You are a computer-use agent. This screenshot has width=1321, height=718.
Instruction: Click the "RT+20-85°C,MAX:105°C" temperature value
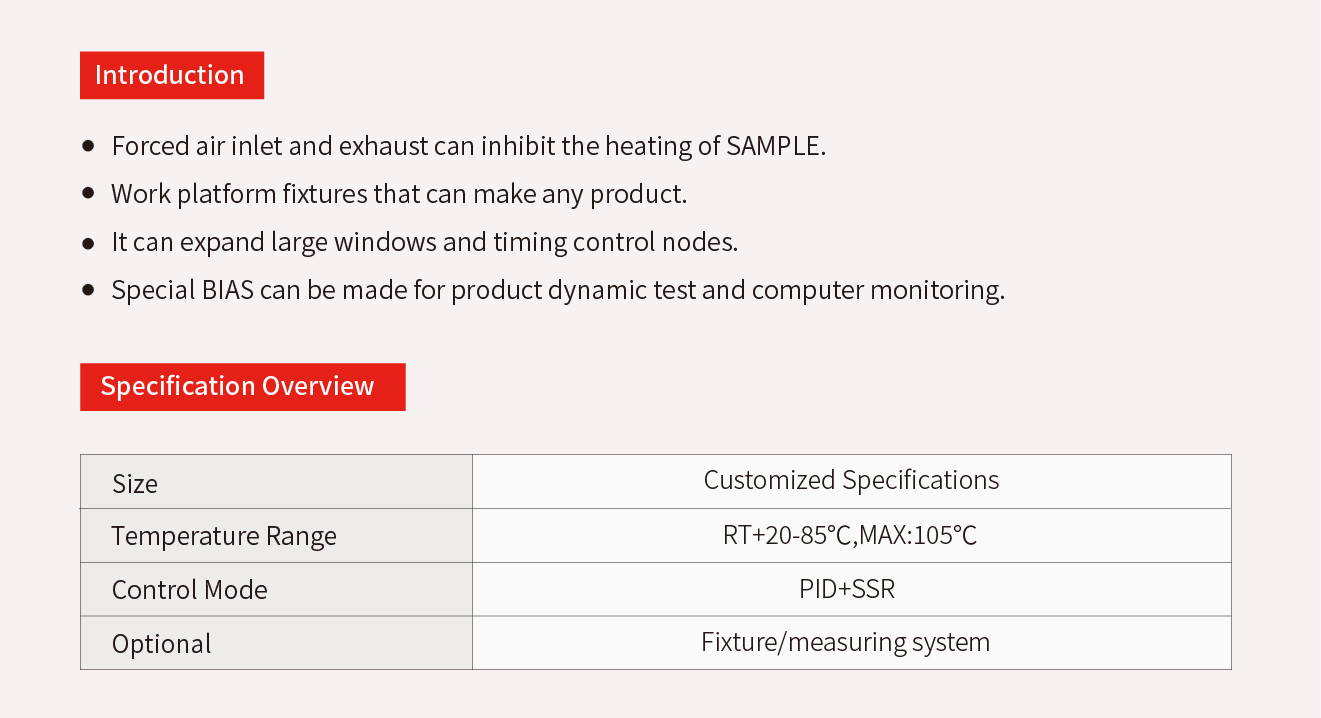[850, 535]
